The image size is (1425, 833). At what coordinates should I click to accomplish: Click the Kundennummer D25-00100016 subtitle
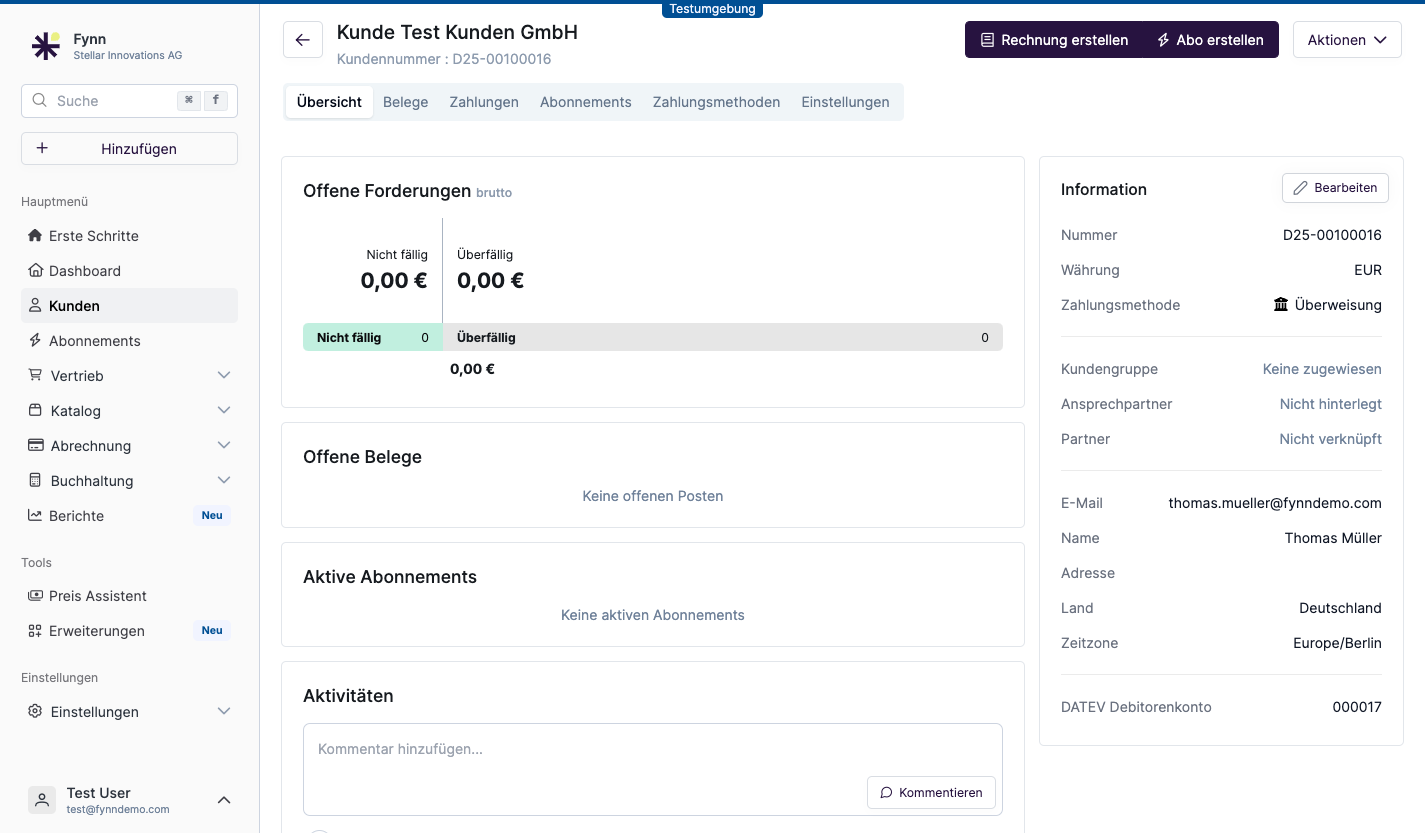(x=444, y=59)
